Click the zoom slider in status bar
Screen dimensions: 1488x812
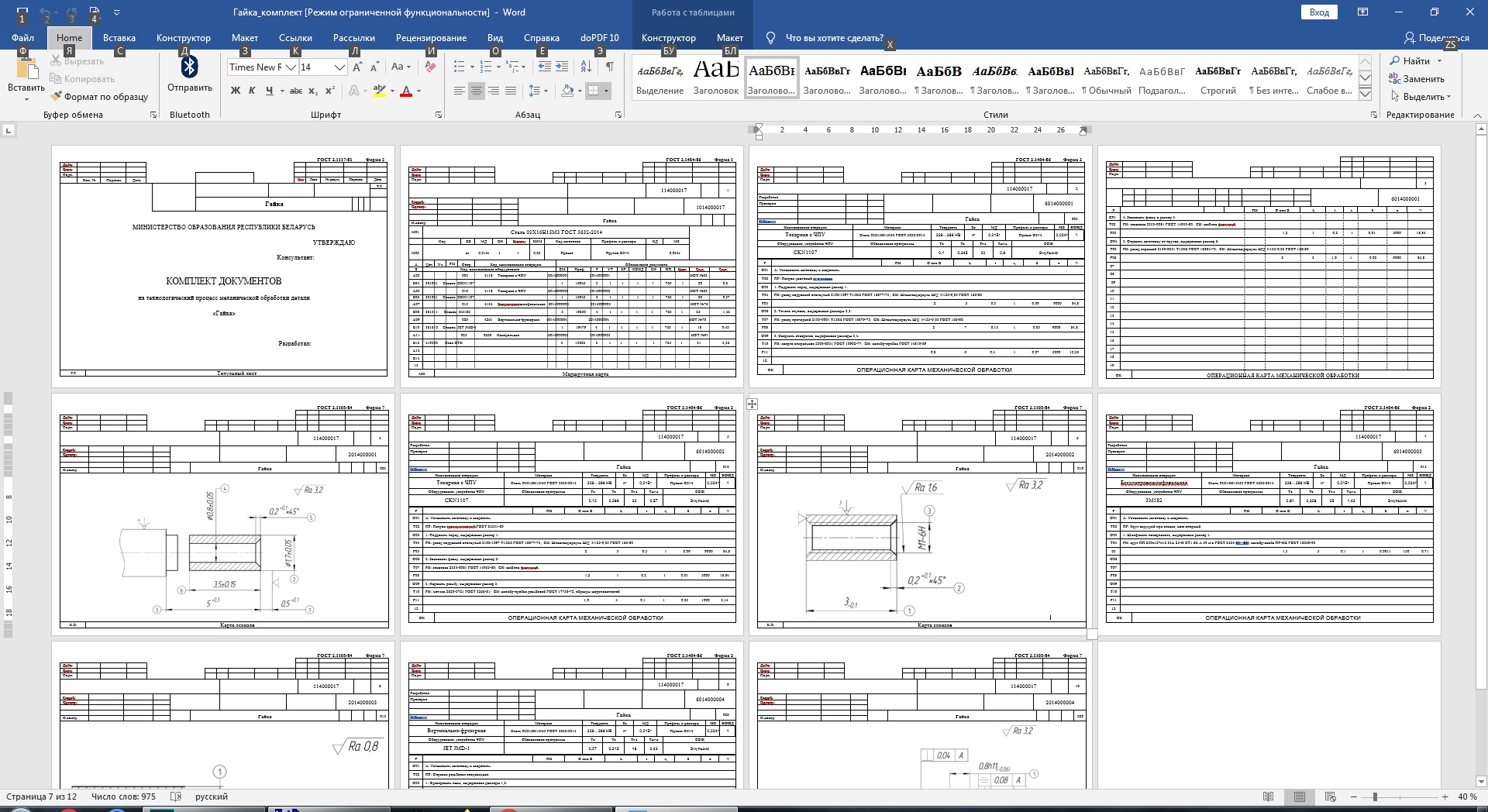(x=1375, y=797)
